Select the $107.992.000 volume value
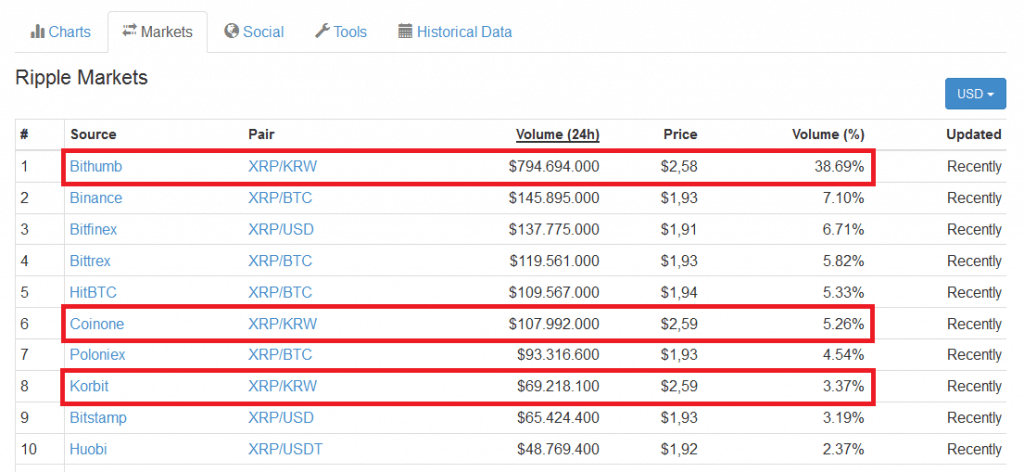 (554, 324)
